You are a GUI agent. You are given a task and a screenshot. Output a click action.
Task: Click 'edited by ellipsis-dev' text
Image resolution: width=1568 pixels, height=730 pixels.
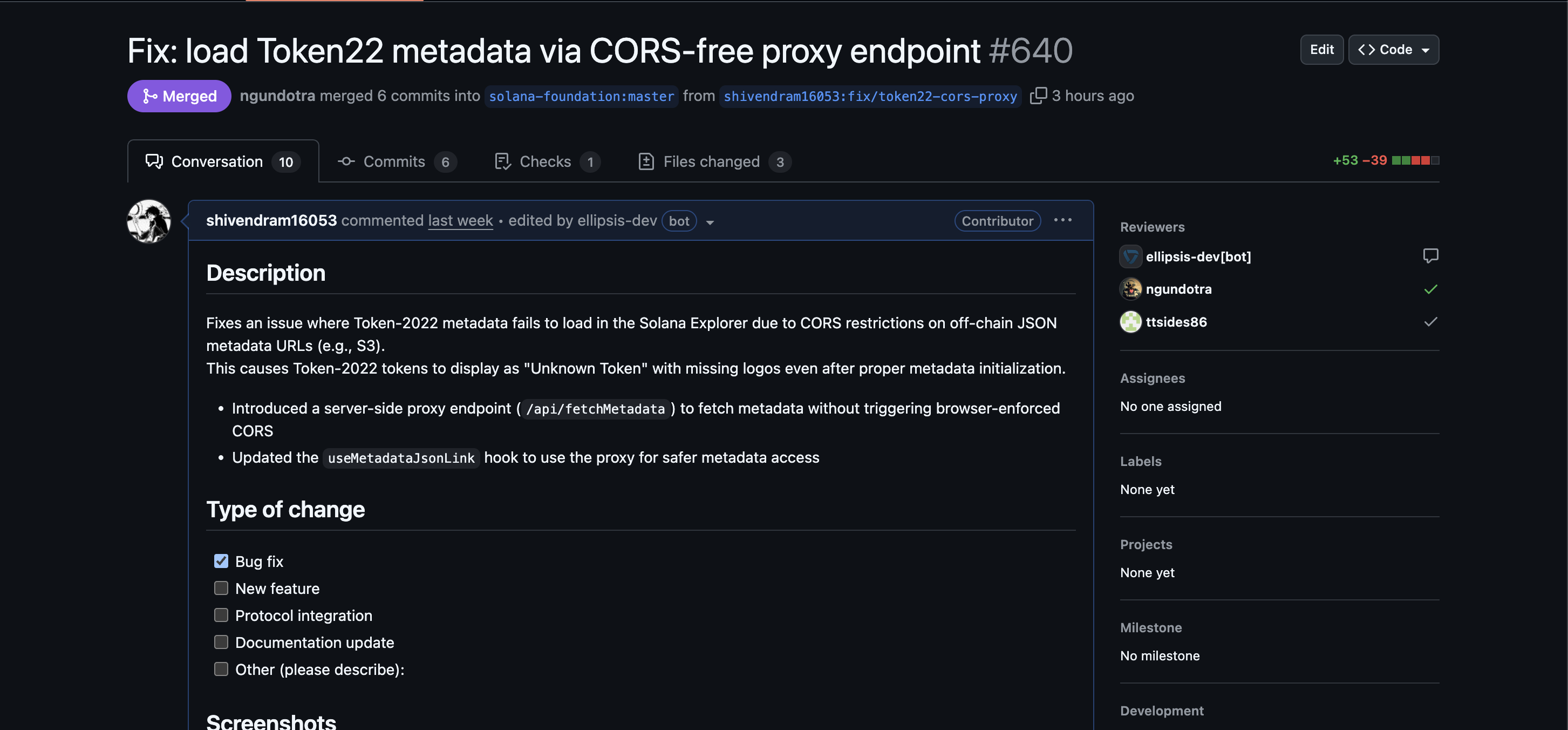(583, 220)
